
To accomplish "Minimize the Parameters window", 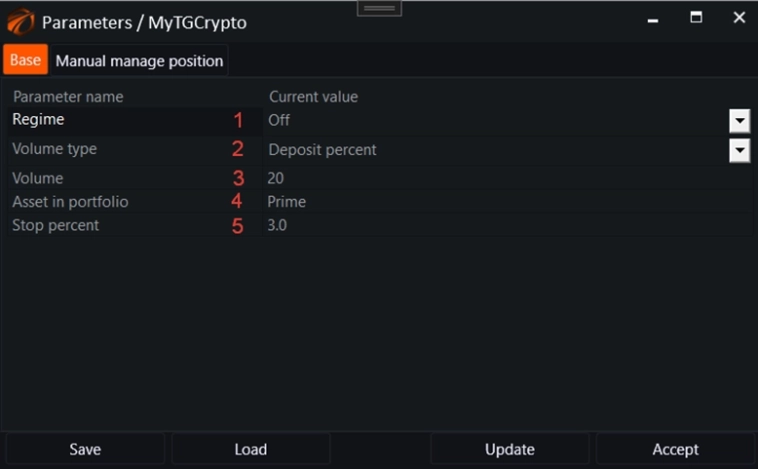I will point(653,19).
